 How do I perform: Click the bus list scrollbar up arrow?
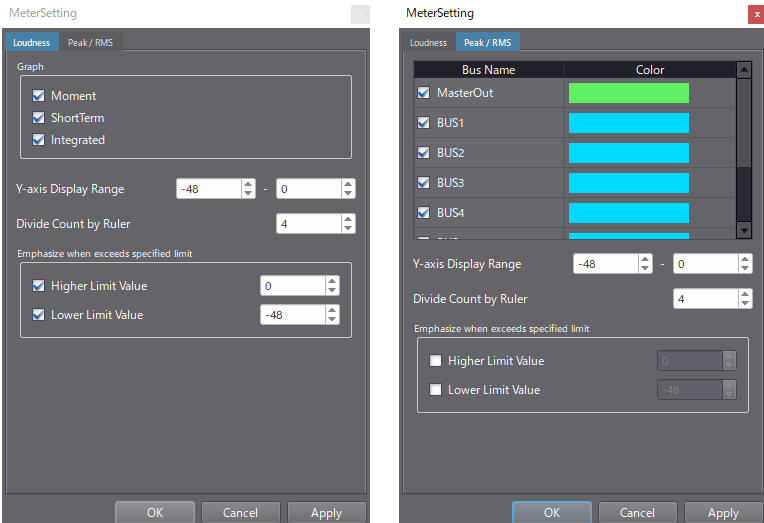click(x=743, y=70)
